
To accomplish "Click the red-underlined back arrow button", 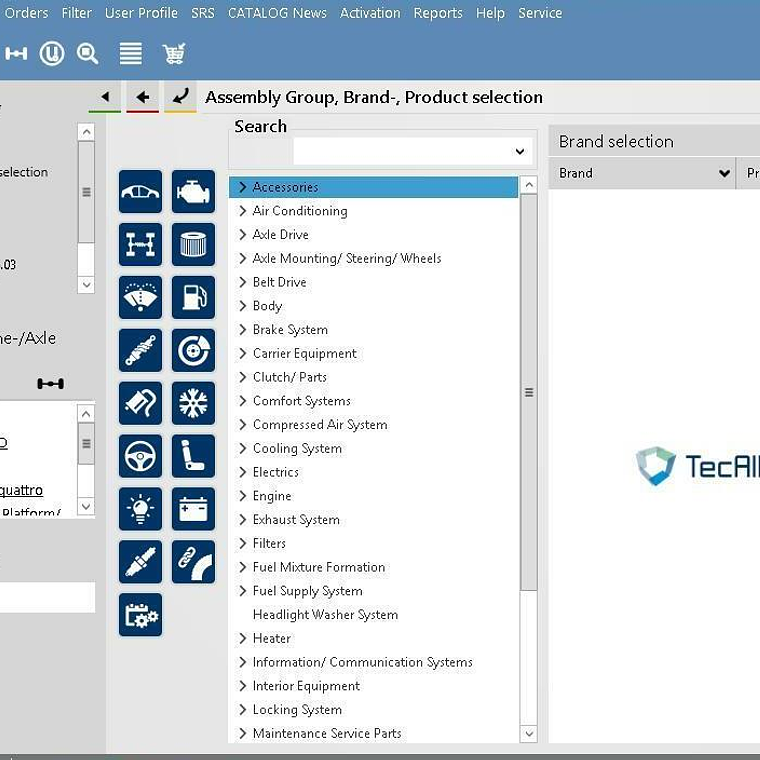I will 142,97.
